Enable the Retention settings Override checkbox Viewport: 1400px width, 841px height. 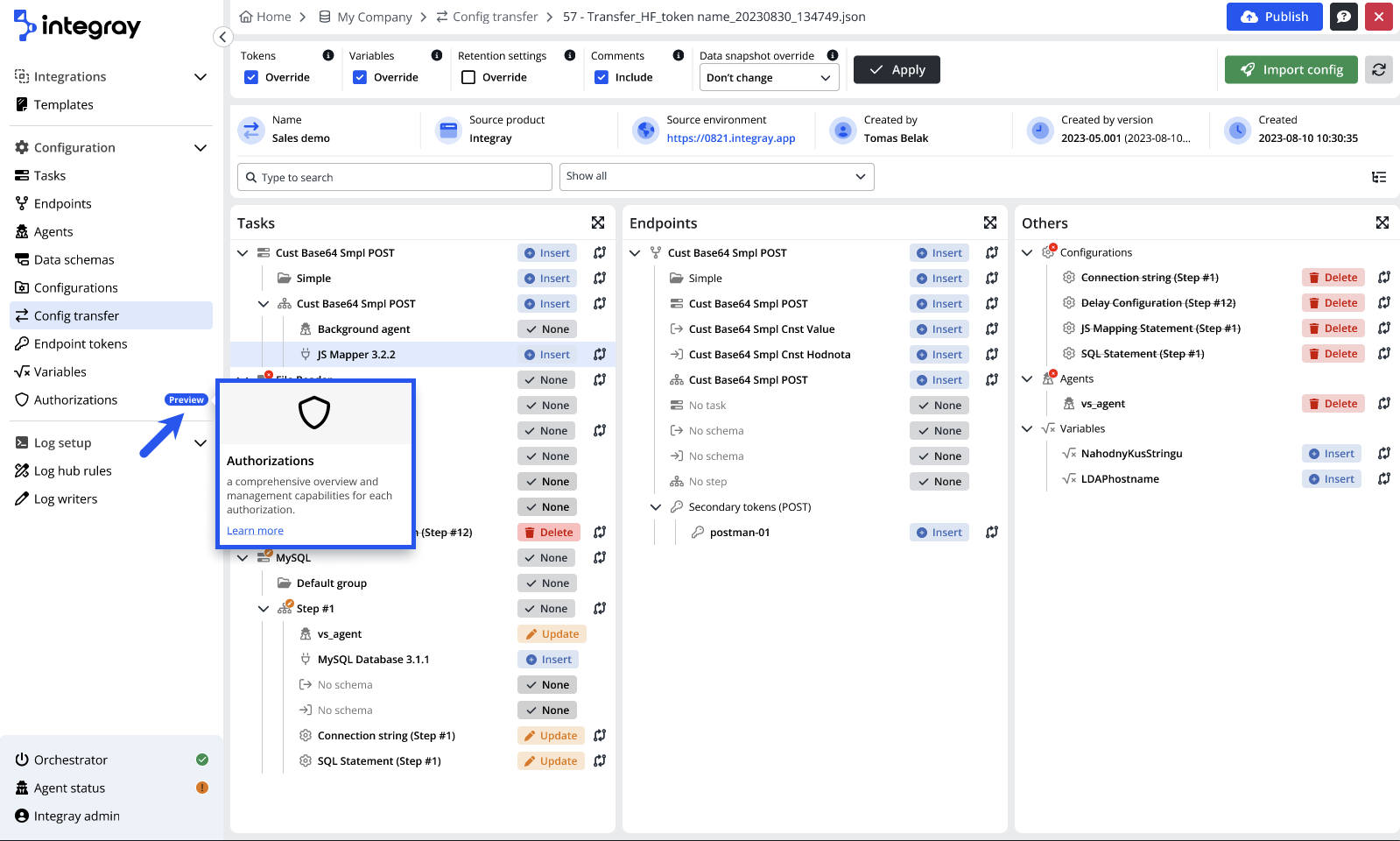click(x=468, y=77)
